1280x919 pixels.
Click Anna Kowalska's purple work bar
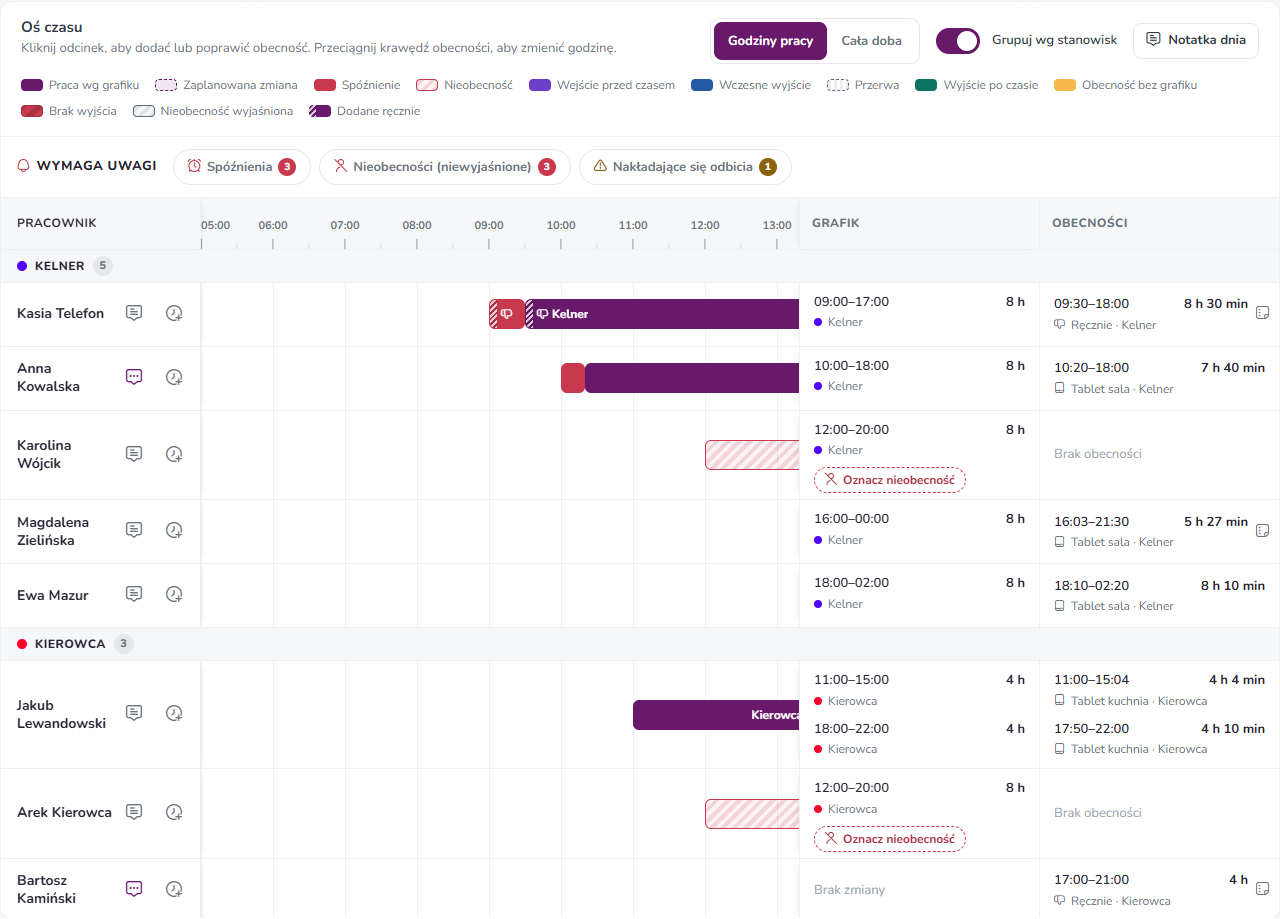click(692, 378)
